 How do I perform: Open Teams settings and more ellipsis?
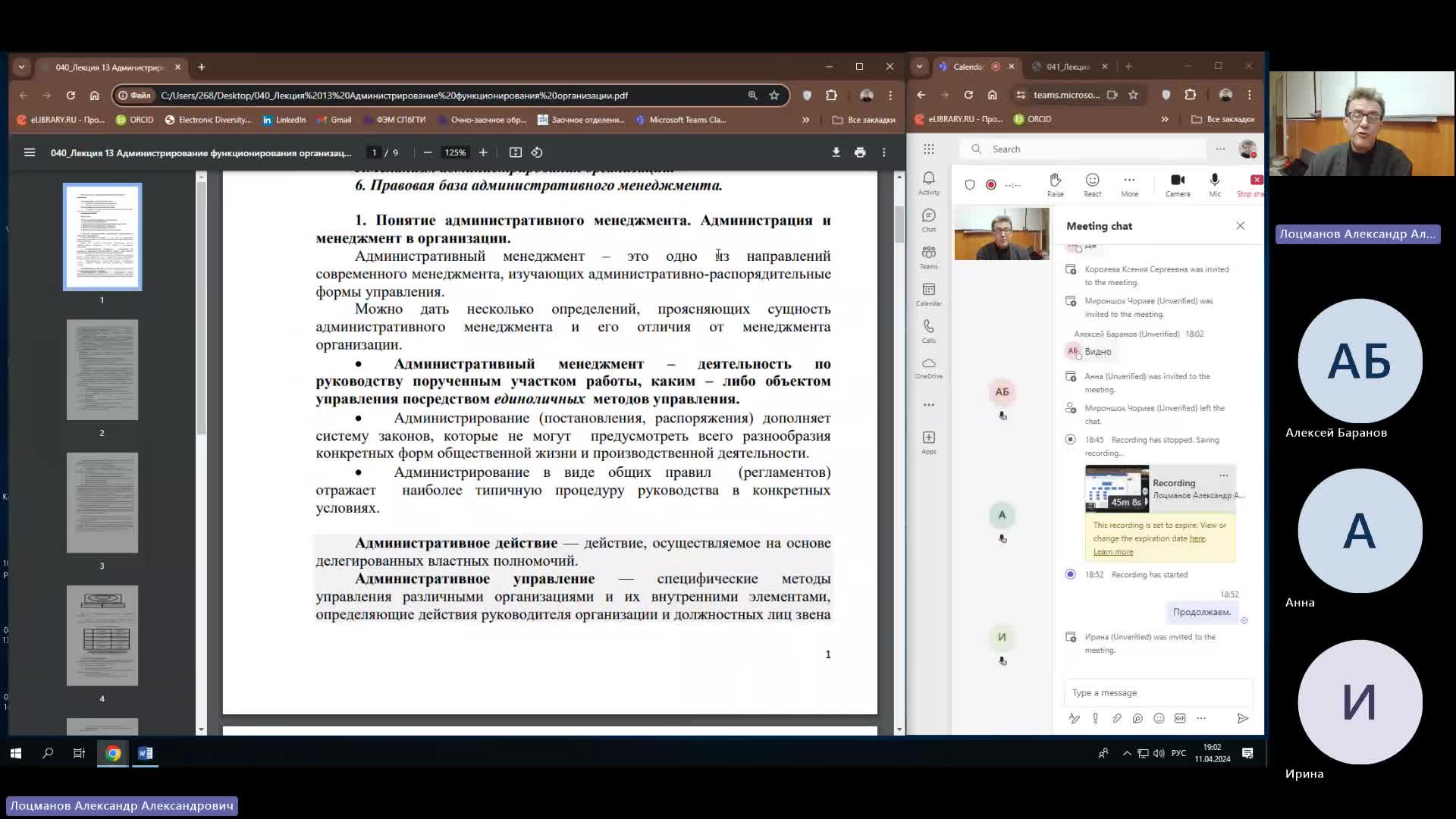[1220, 149]
